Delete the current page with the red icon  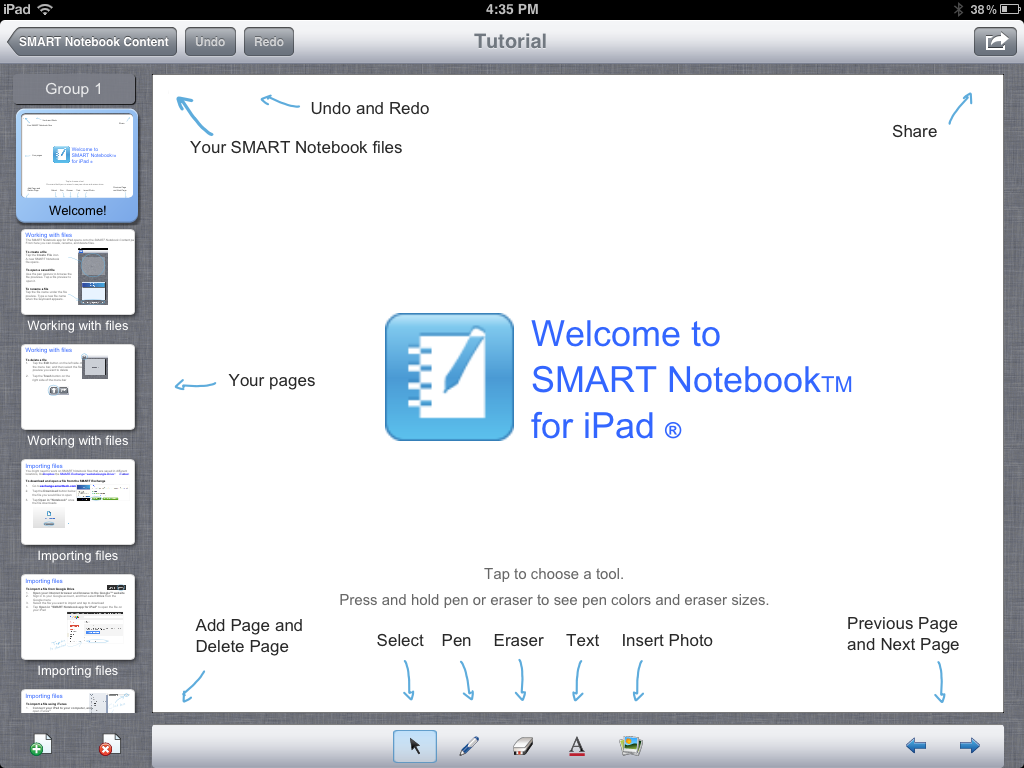click(110, 744)
